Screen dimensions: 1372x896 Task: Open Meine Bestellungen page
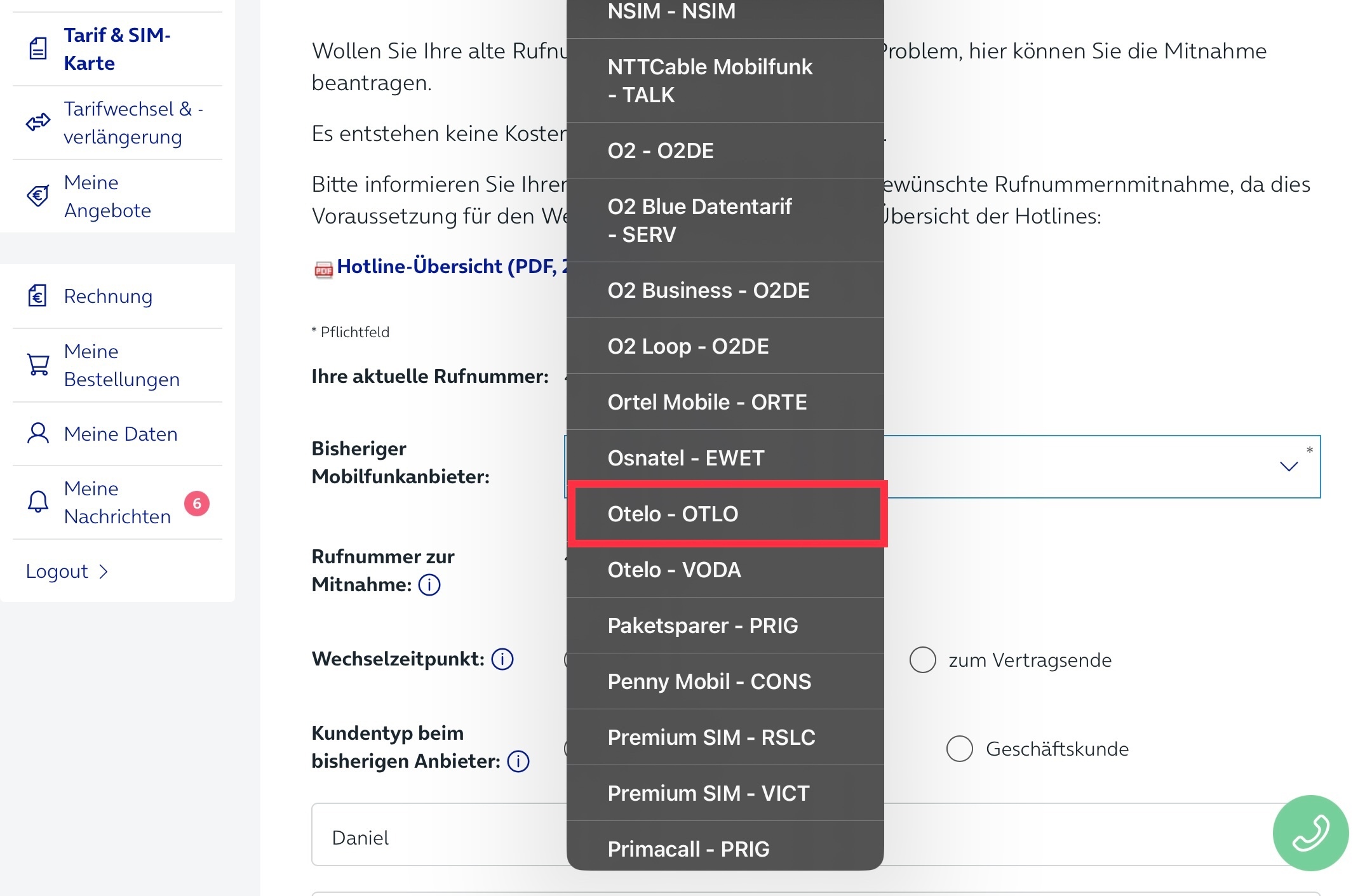[x=117, y=365]
